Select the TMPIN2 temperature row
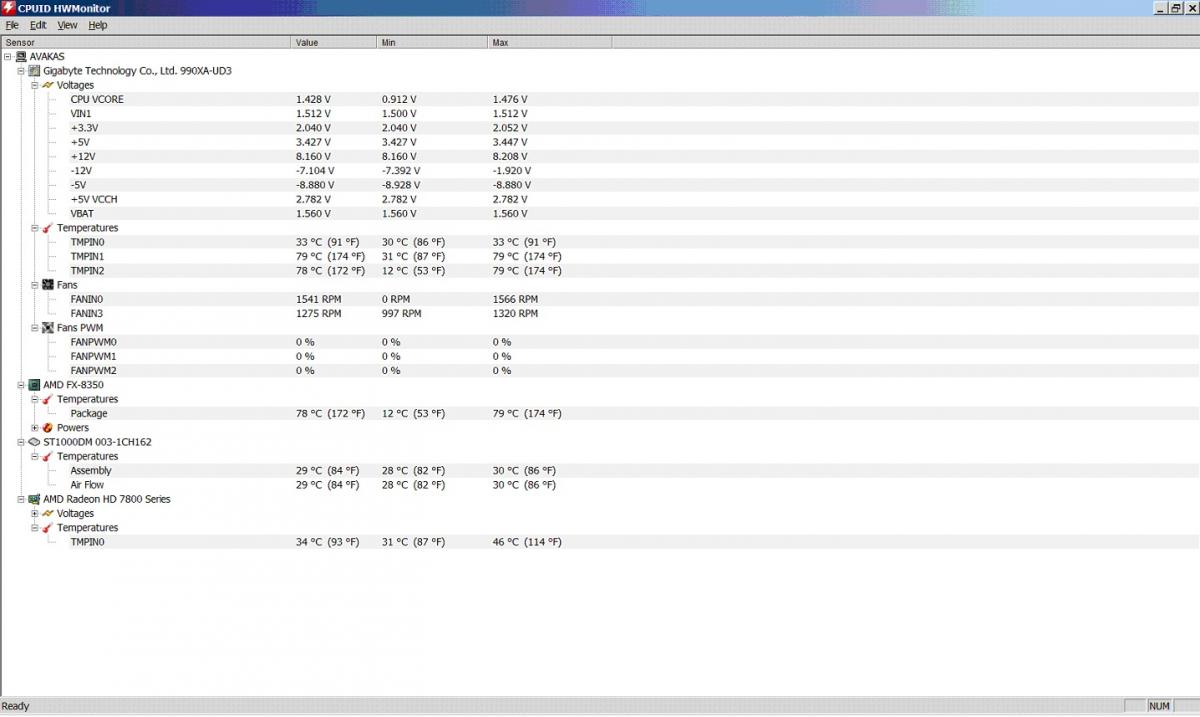Screen dimensions: 1200x717 [x=600, y=271]
